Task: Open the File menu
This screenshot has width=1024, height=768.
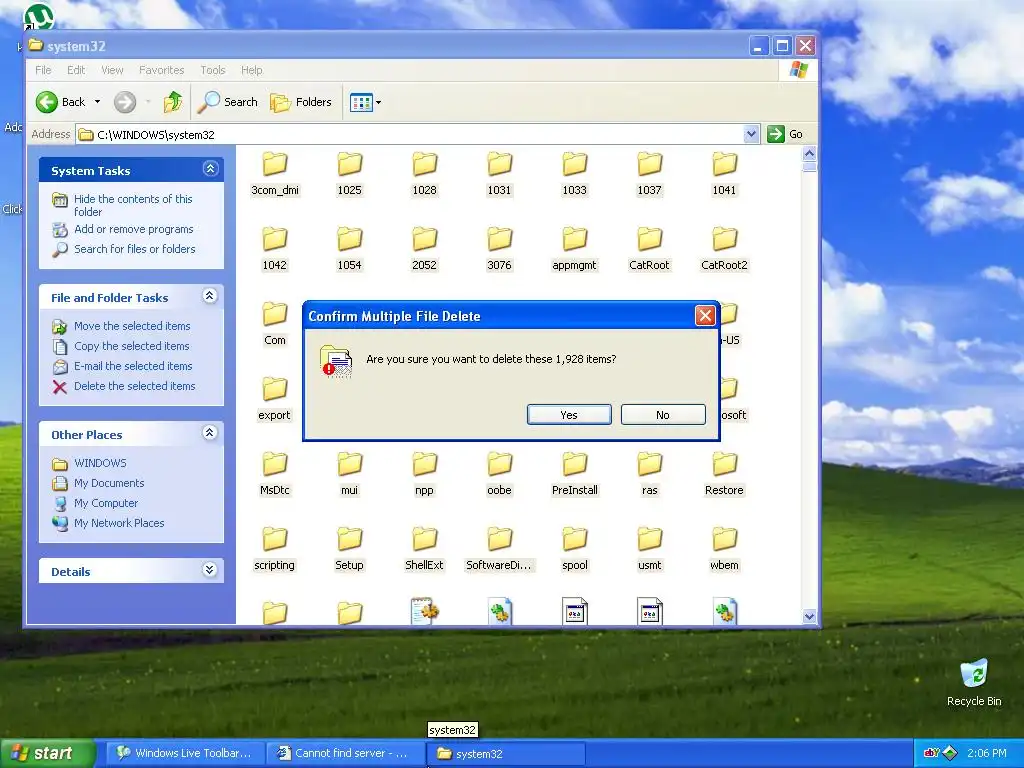Action: point(43,70)
